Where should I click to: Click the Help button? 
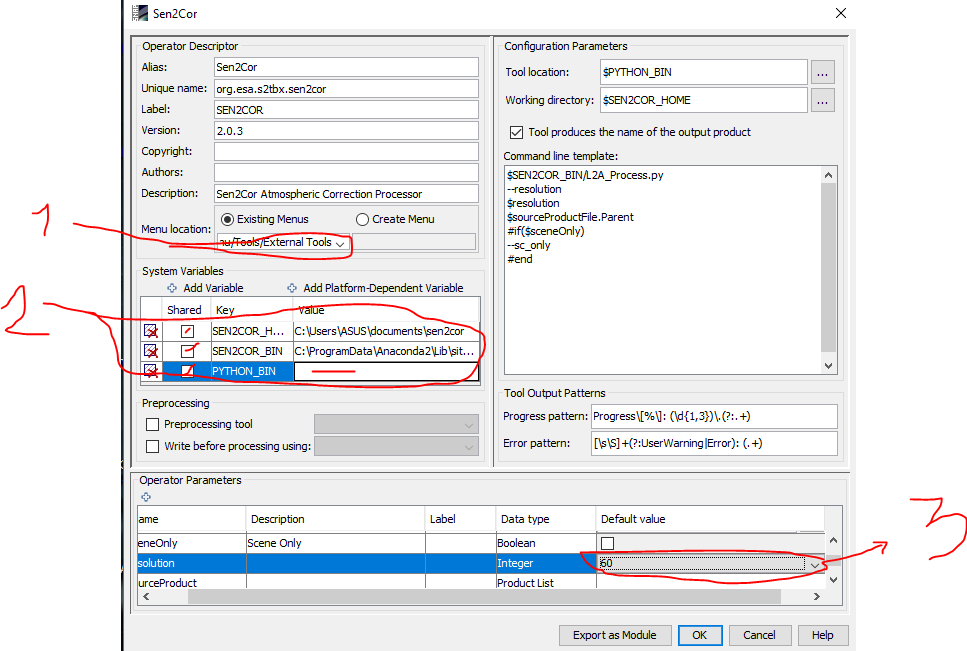coord(823,635)
